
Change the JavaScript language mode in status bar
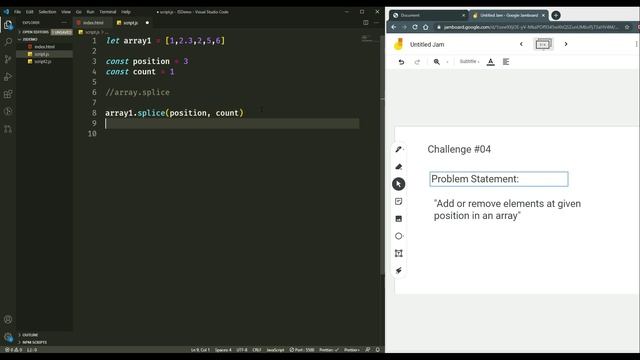click(275, 350)
